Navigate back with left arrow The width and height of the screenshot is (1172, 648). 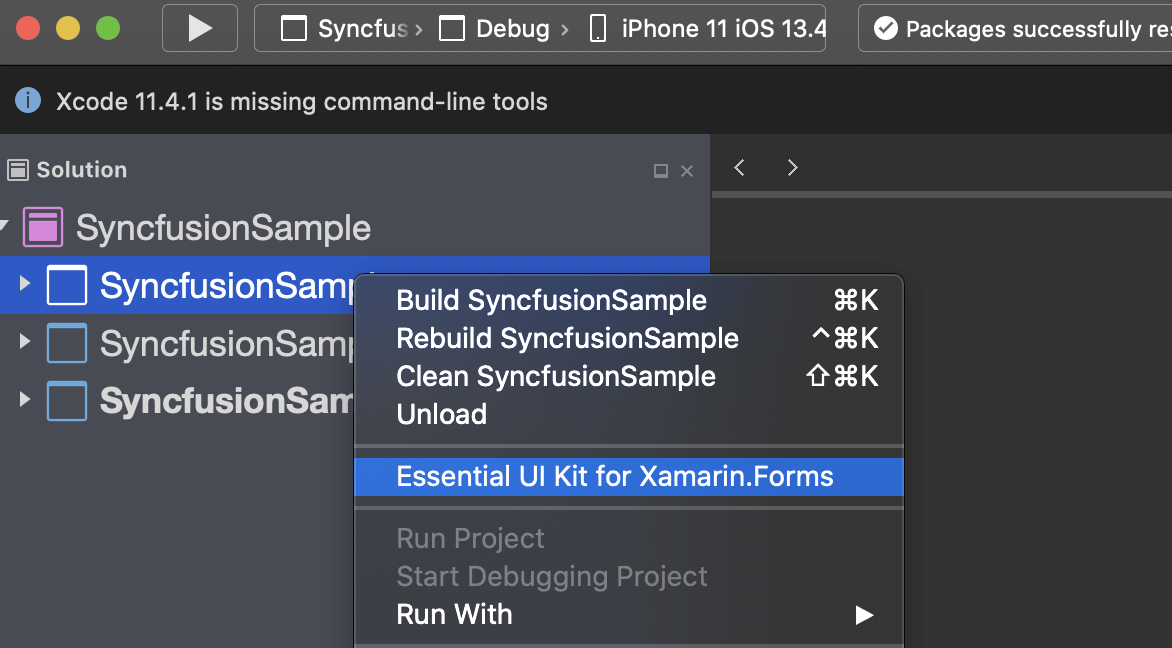coord(740,168)
